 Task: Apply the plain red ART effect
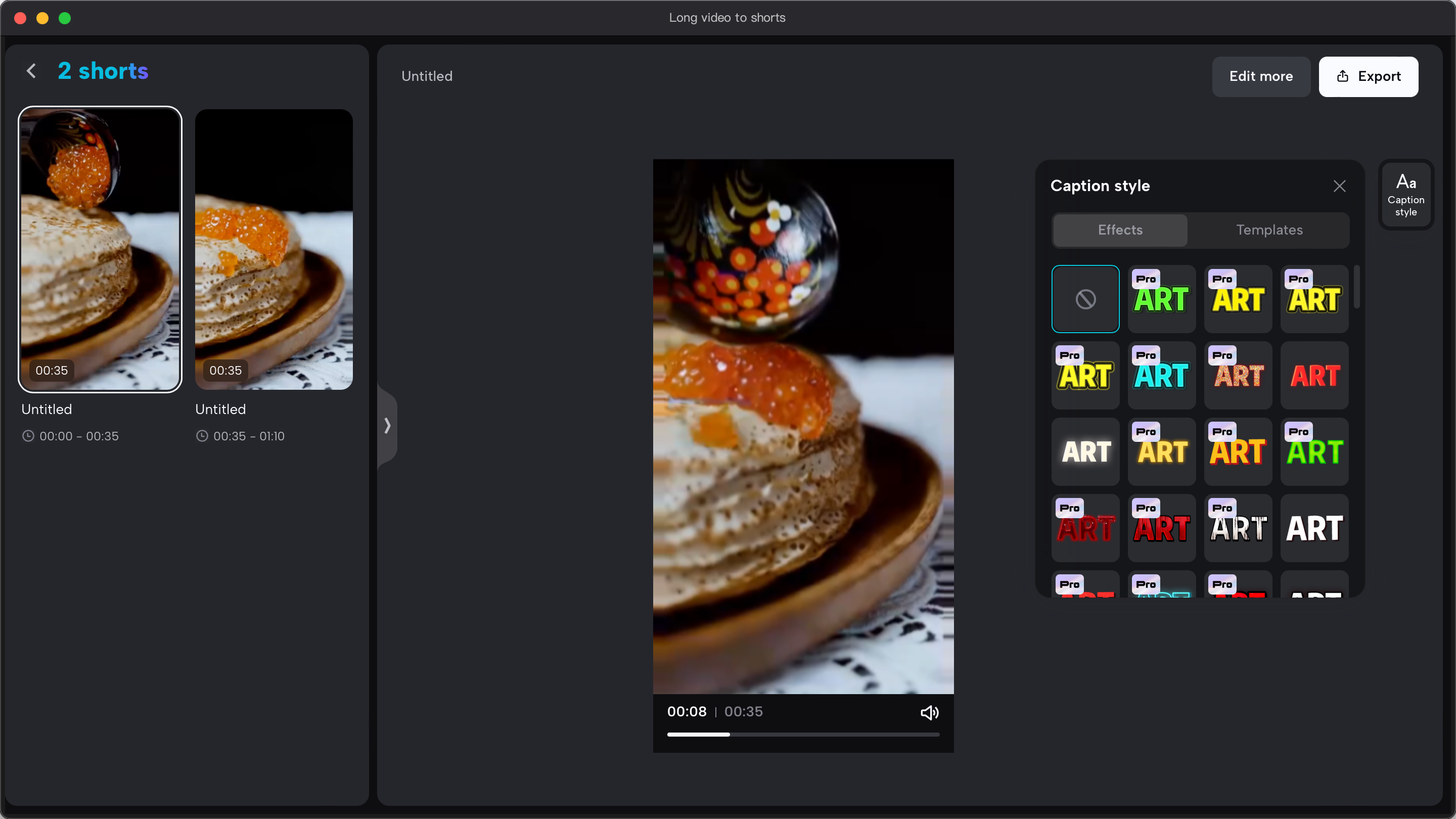(x=1314, y=375)
